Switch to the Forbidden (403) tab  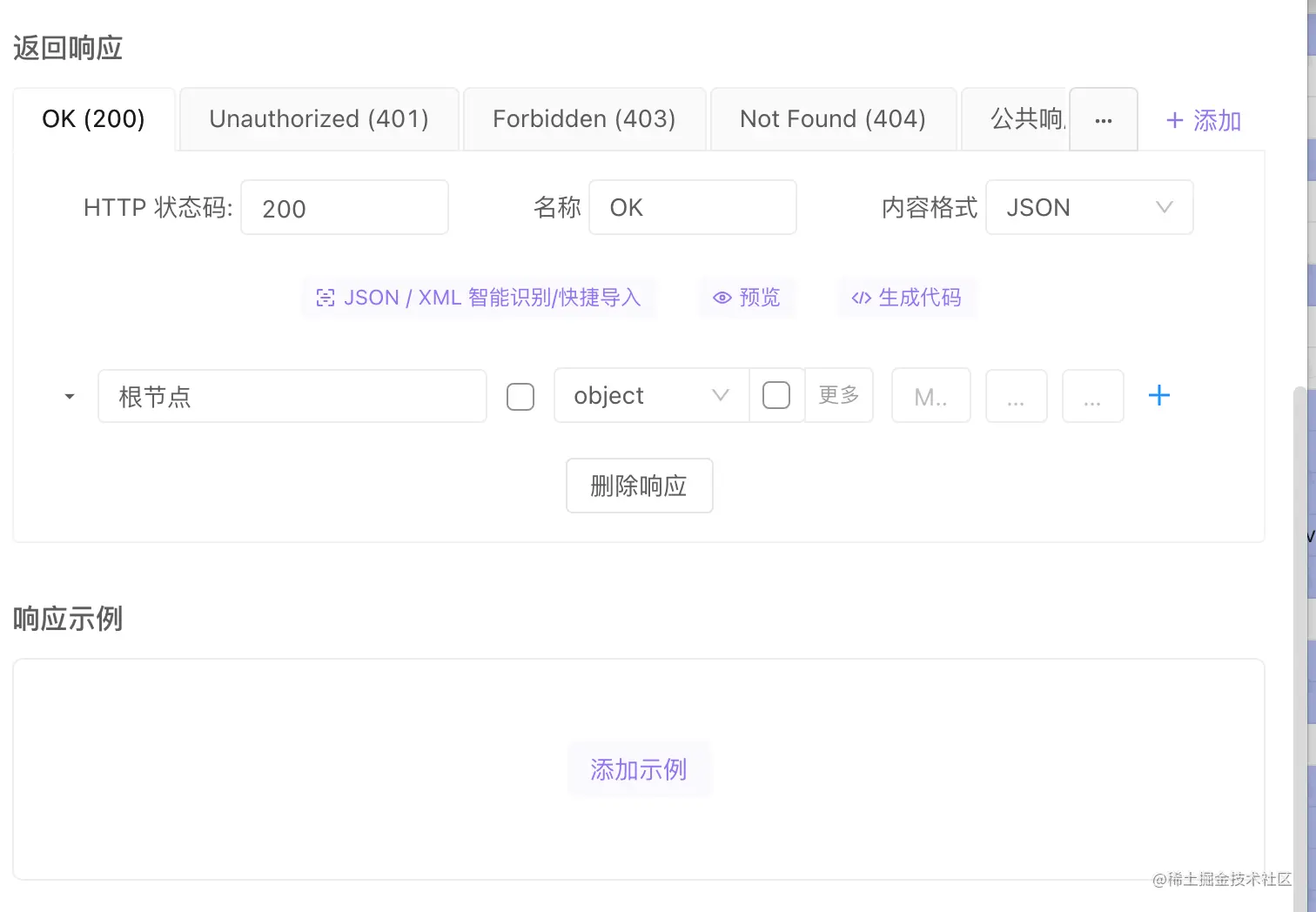click(x=585, y=119)
